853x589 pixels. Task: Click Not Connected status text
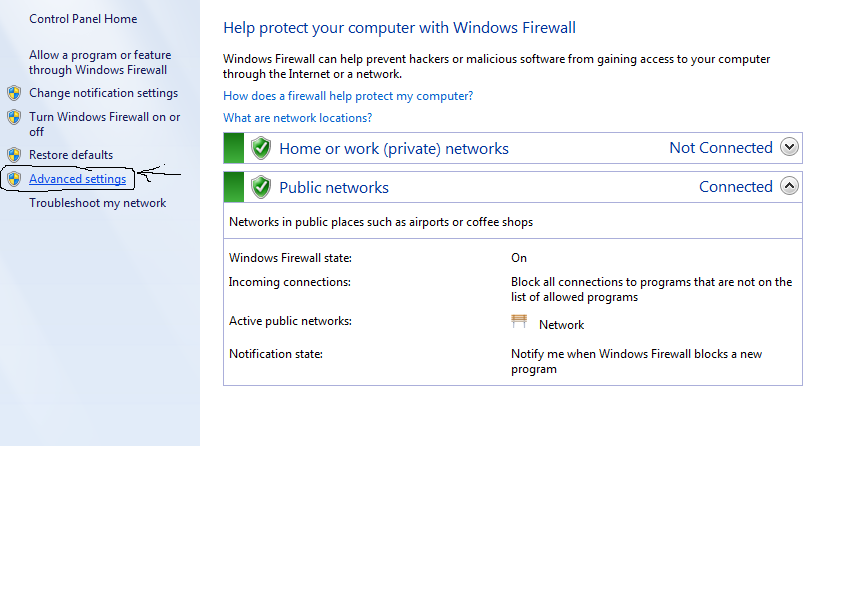(721, 147)
